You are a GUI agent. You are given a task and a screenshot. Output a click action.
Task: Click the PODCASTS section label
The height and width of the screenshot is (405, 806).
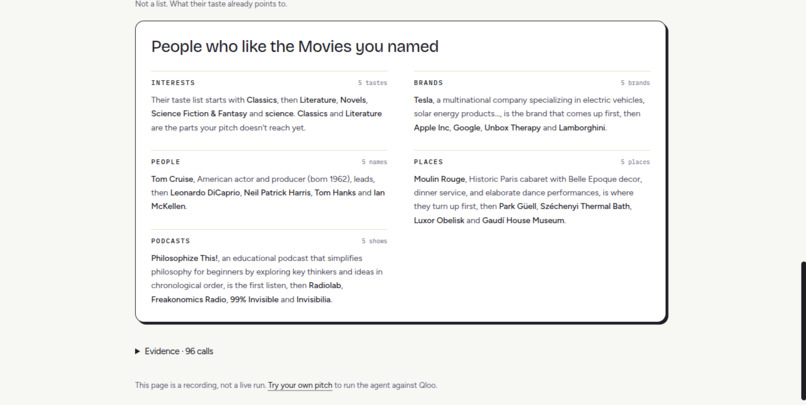171,241
